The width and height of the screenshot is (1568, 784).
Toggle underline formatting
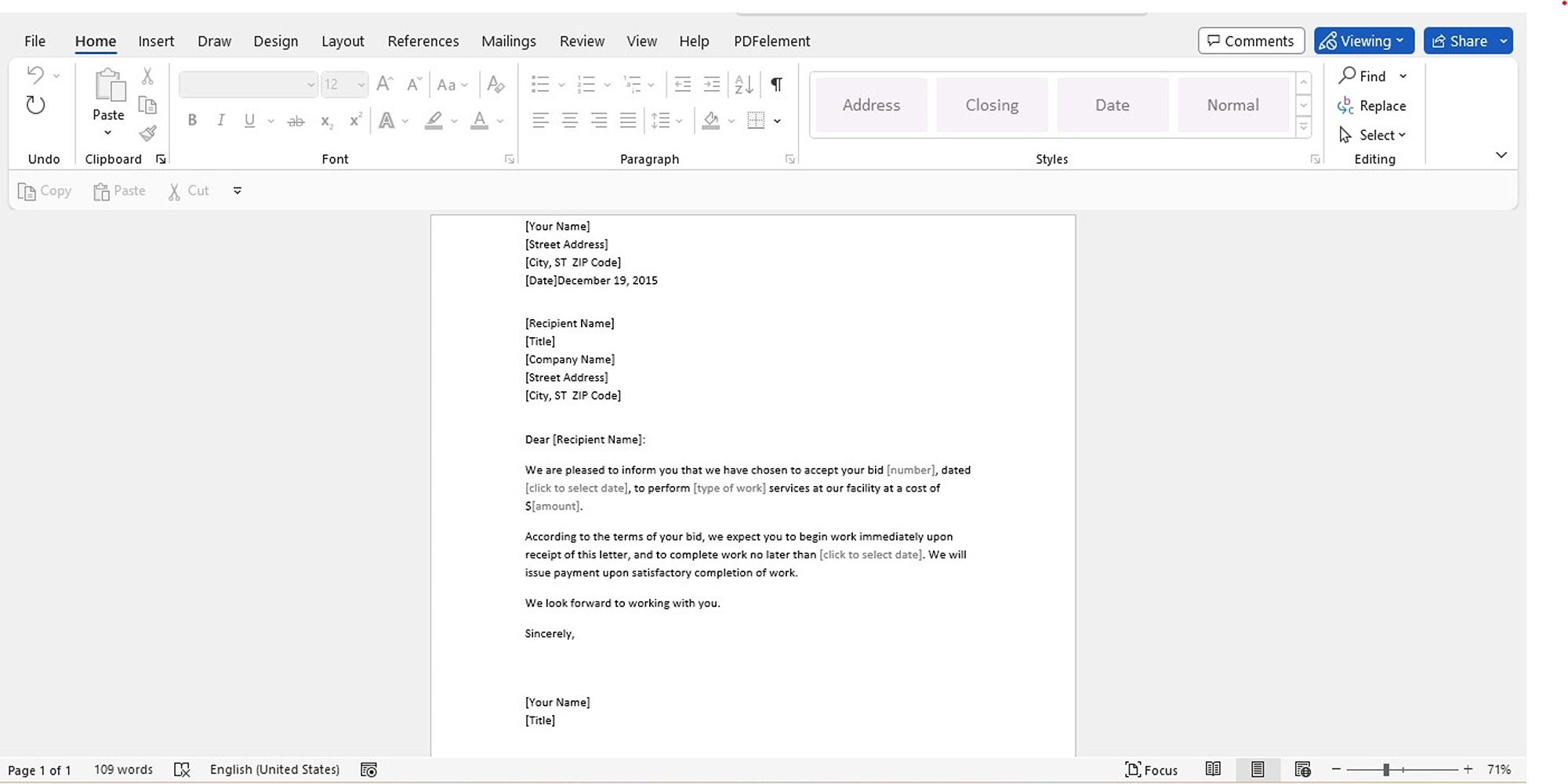[x=249, y=121]
